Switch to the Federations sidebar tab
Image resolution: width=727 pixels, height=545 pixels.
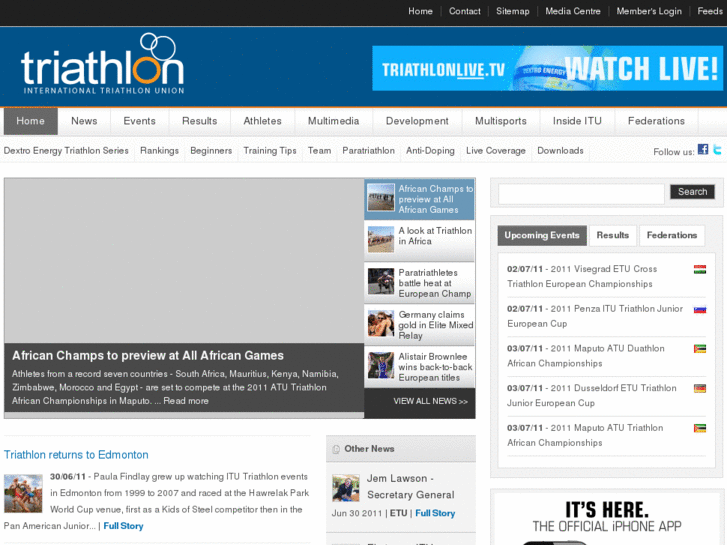(x=672, y=236)
